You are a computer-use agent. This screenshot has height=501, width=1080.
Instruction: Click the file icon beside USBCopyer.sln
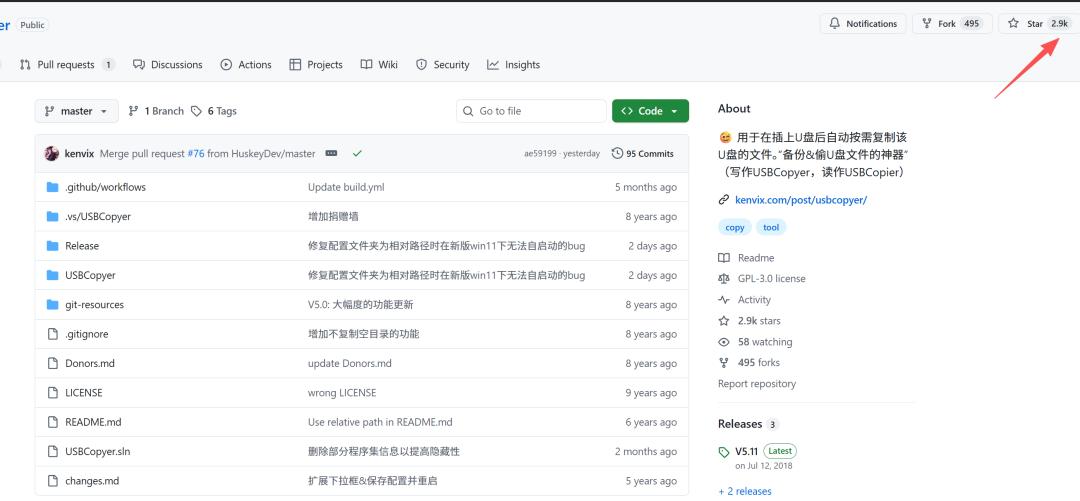click(x=52, y=451)
